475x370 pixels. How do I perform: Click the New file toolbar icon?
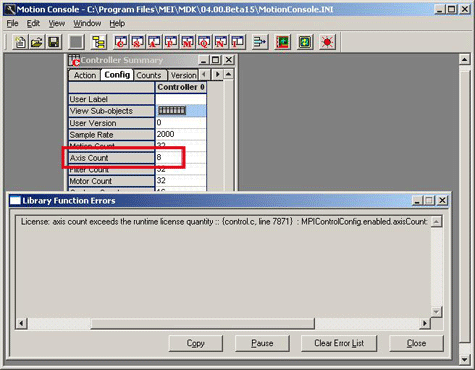click(20, 42)
